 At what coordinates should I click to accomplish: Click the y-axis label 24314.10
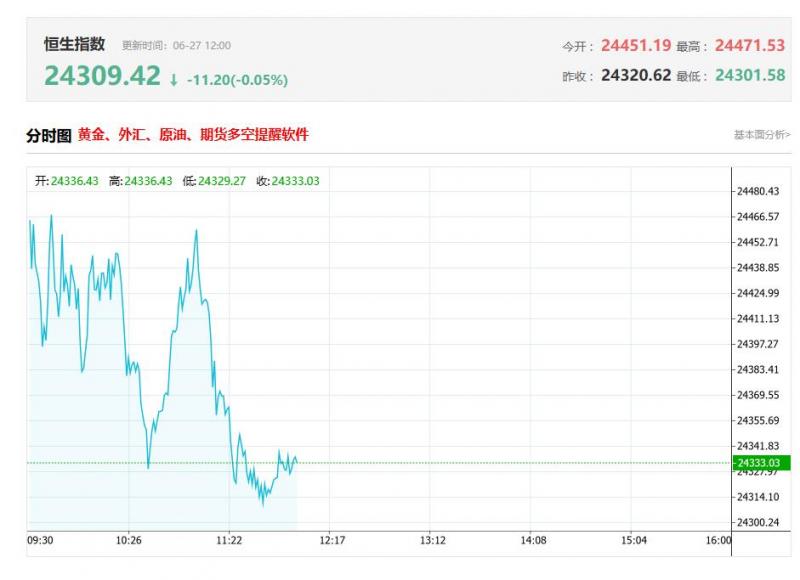tap(758, 497)
